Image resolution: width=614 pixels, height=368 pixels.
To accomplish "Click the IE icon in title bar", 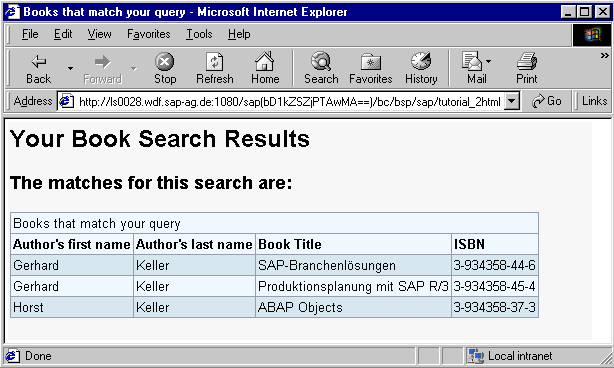I will [12, 12].
